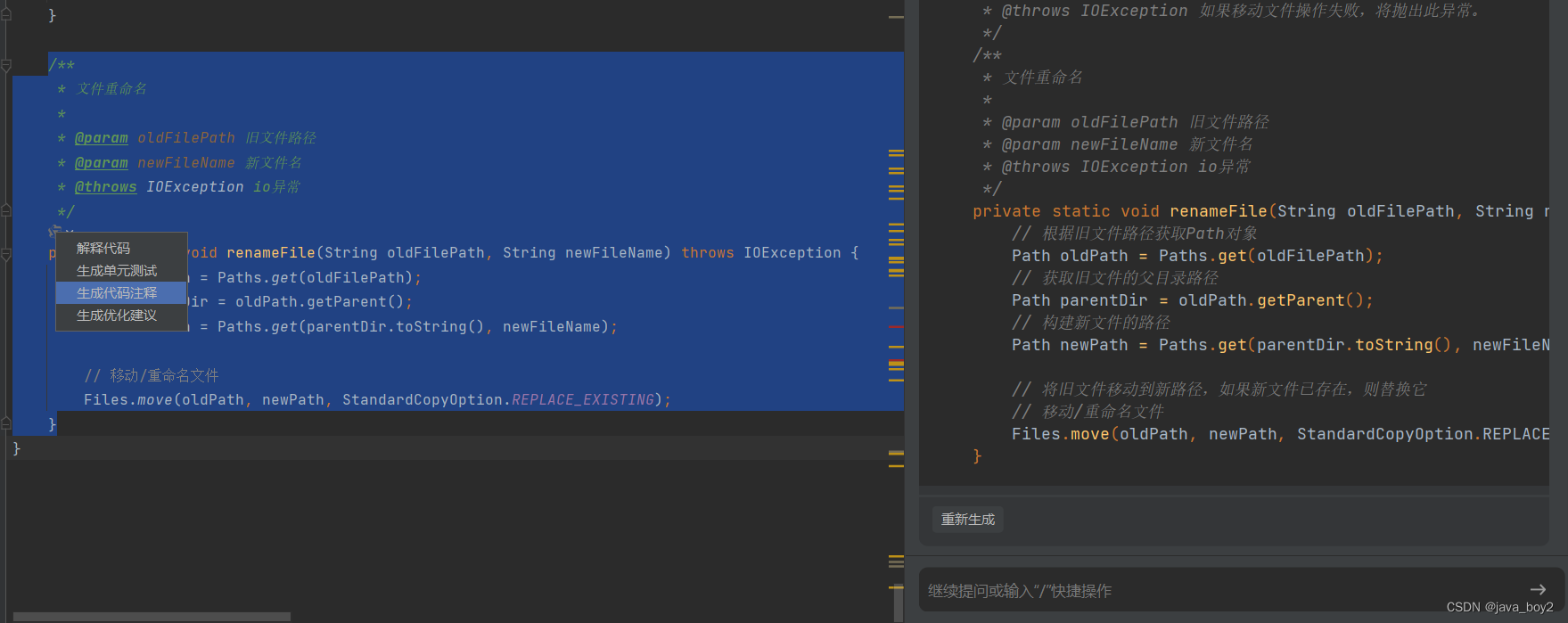Screen dimensions: 1568x623
Task: Choose 解释代码 from the popup menu
Action: point(121,248)
